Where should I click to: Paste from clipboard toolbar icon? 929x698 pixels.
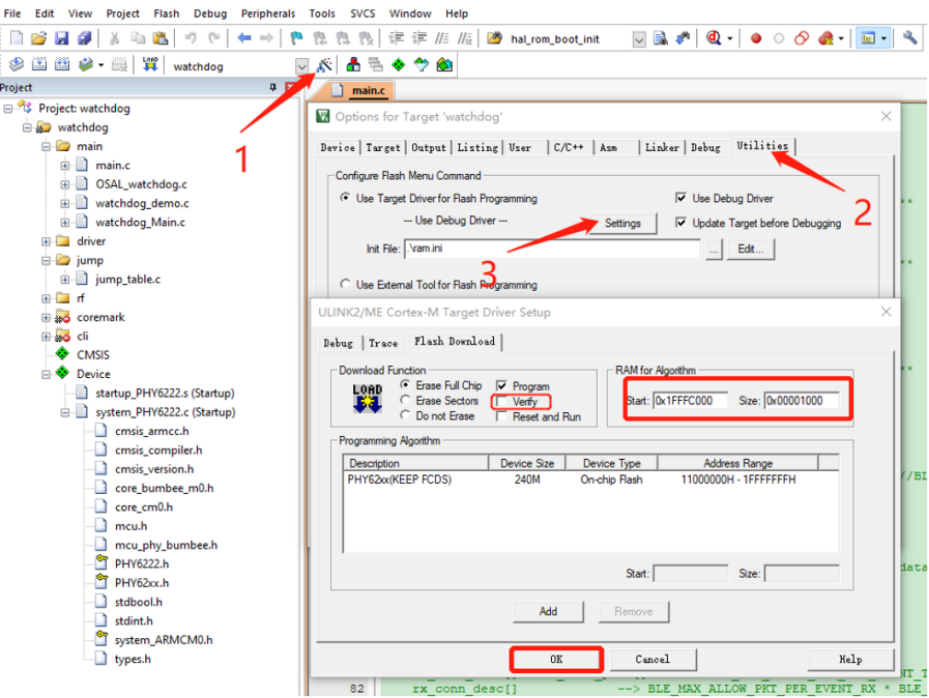coord(161,39)
